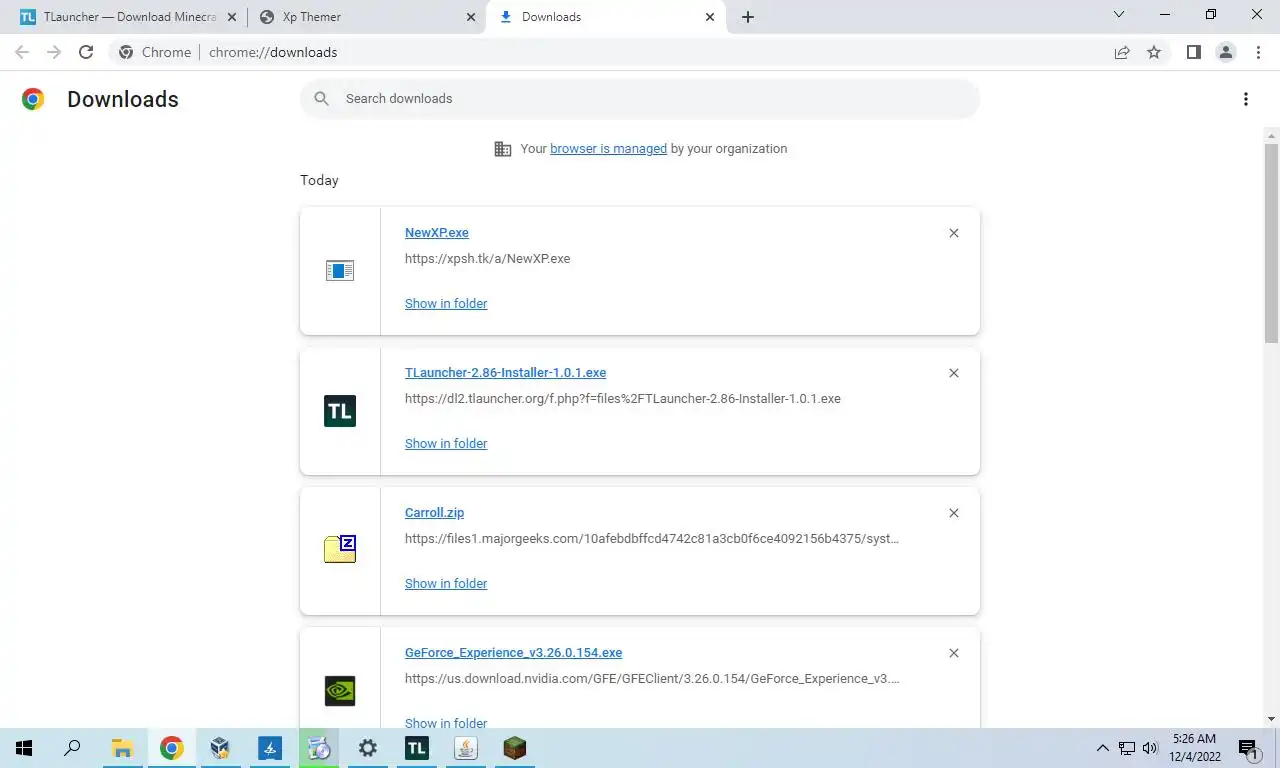Share this page icon

[1122, 52]
